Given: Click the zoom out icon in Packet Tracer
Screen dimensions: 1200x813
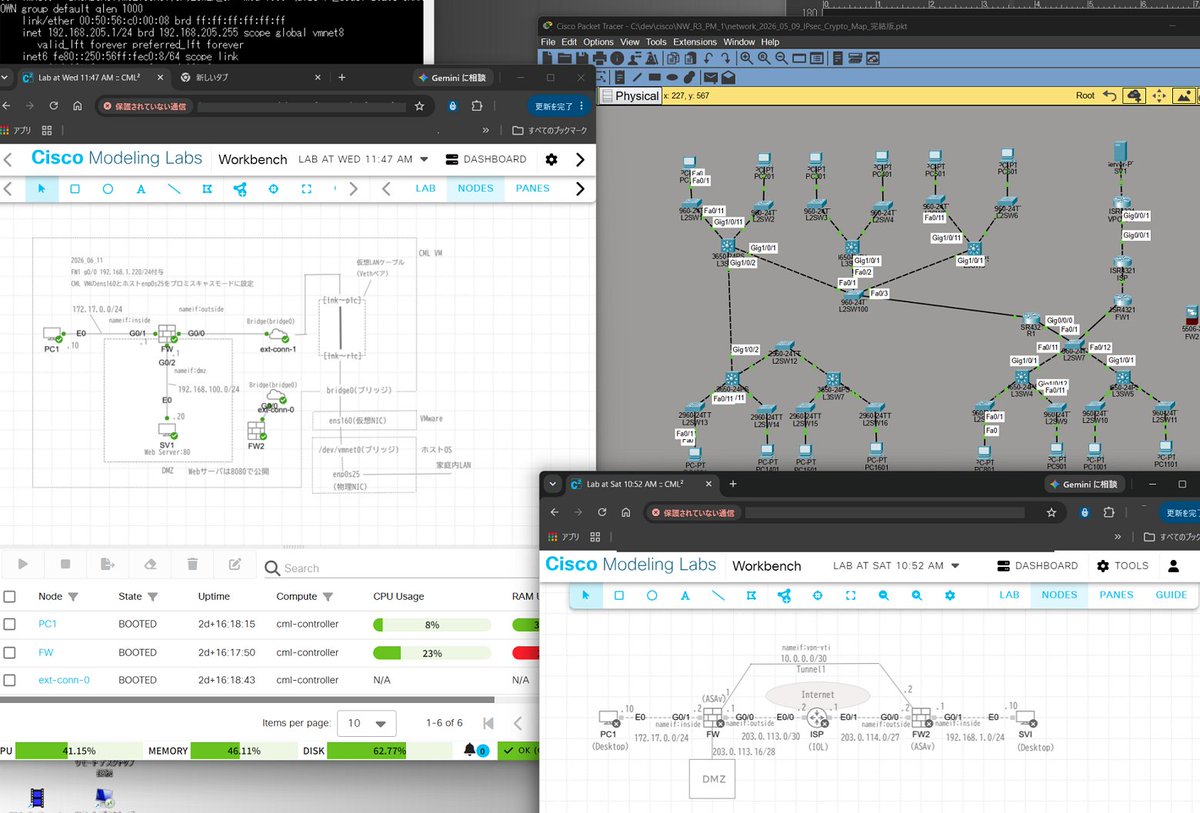Looking at the screenshot, I should tap(780, 59).
